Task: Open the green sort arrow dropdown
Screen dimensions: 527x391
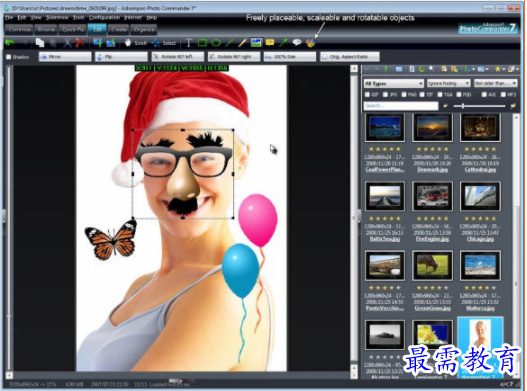Action: point(469,69)
